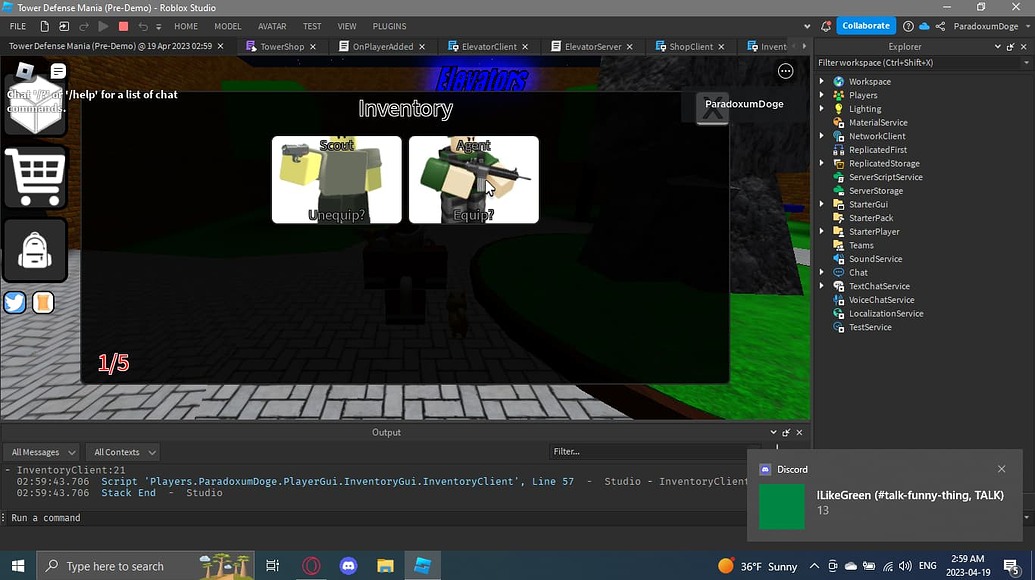Switch to the PLUGINS ribbon tab
1035x580 pixels.
[389, 26]
